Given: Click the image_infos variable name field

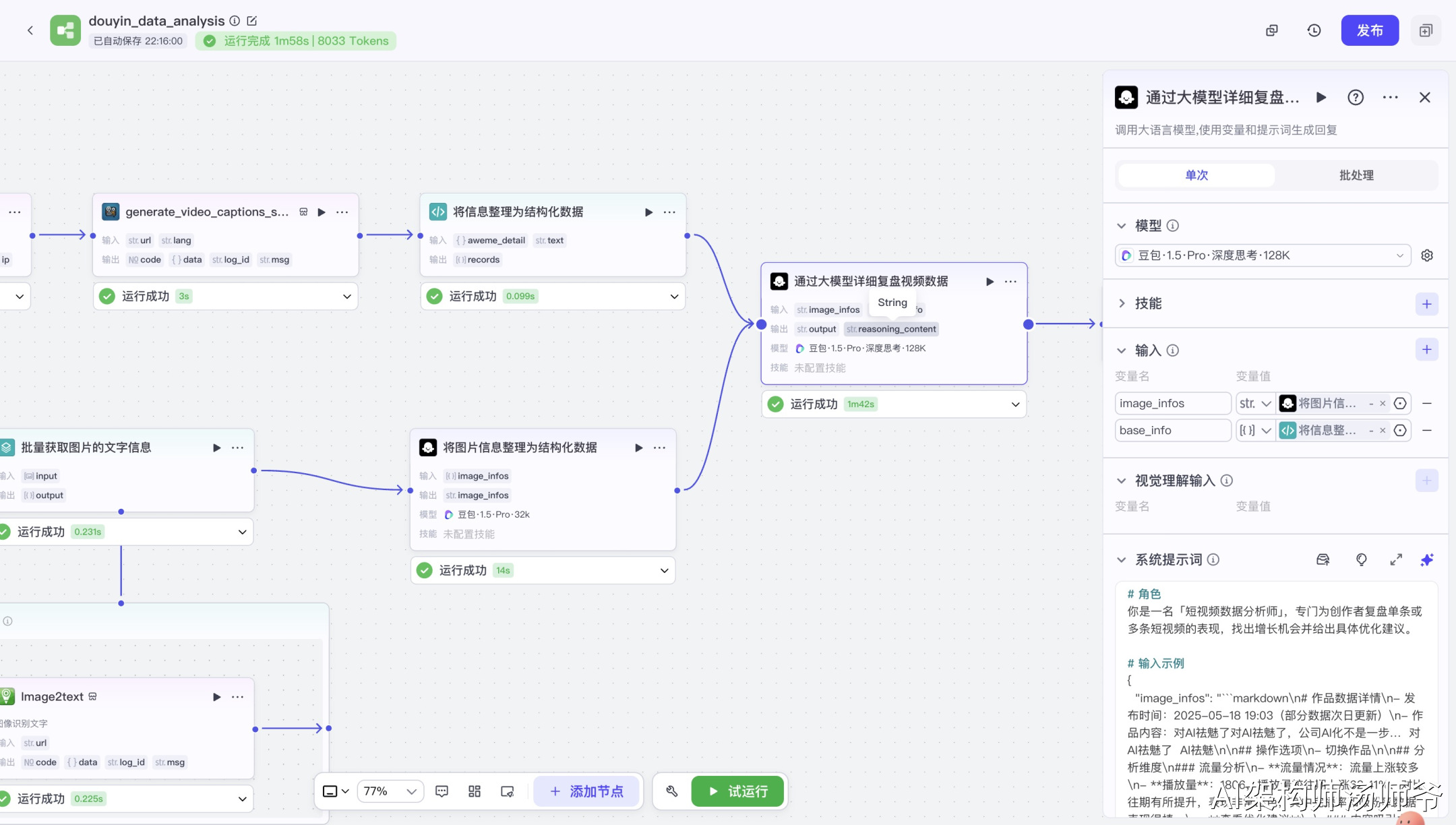Looking at the screenshot, I should [1172, 403].
